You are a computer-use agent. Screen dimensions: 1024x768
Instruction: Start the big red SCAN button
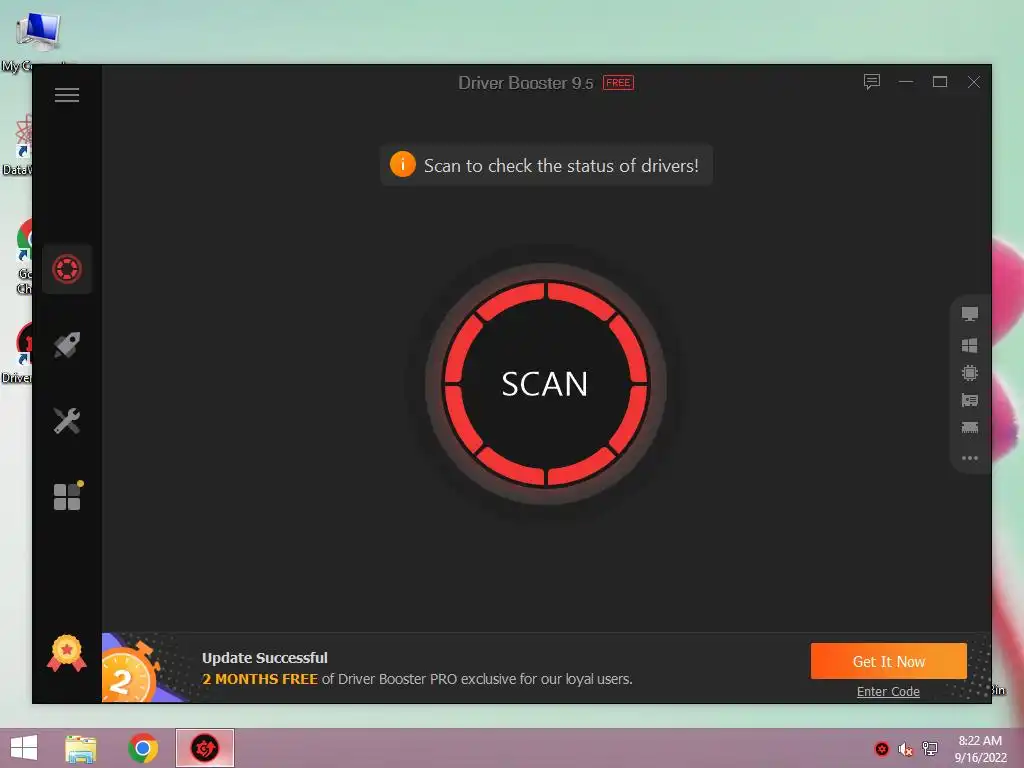545,384
